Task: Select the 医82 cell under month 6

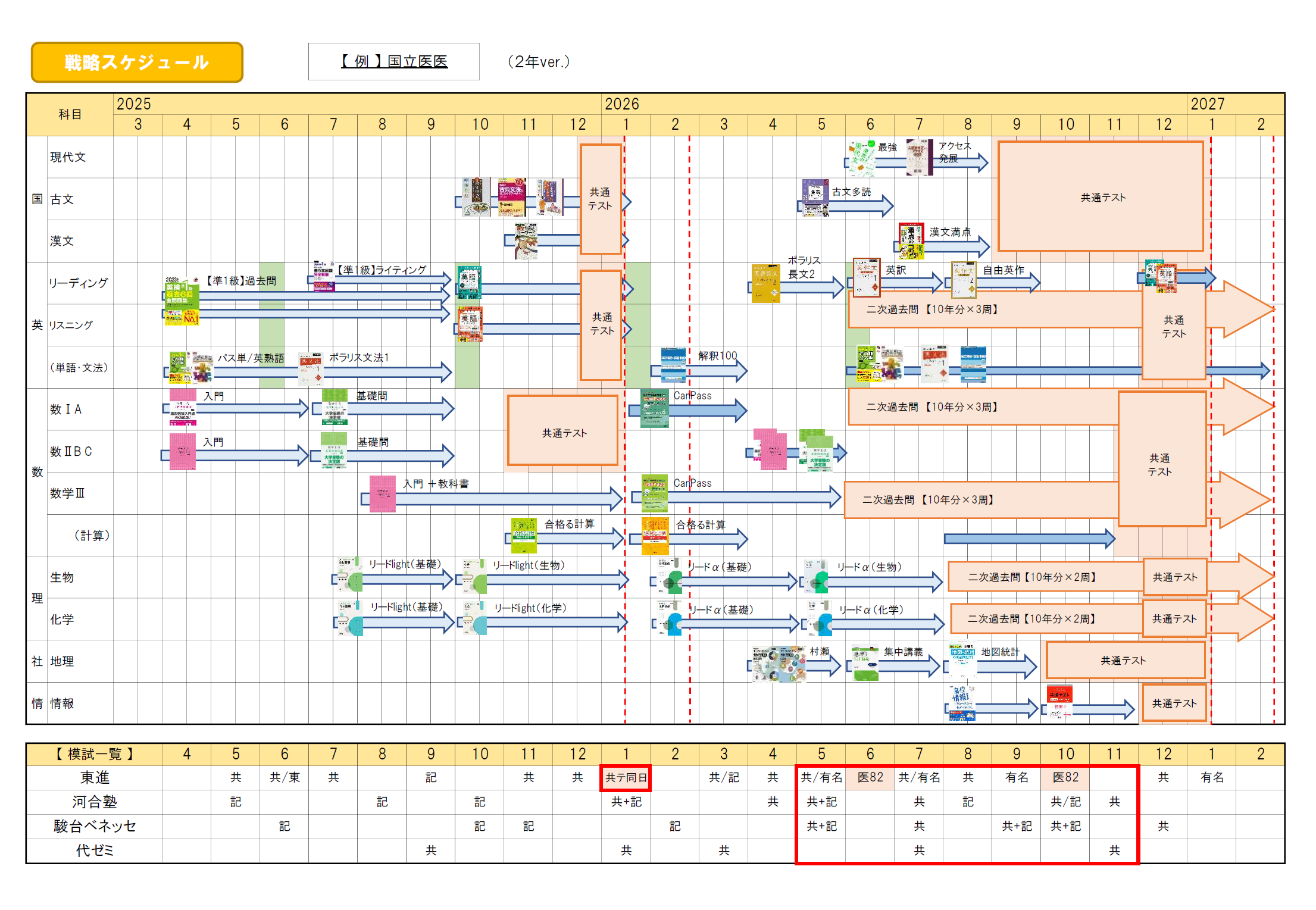Action: pyautogui.click(x=870, y=777)
